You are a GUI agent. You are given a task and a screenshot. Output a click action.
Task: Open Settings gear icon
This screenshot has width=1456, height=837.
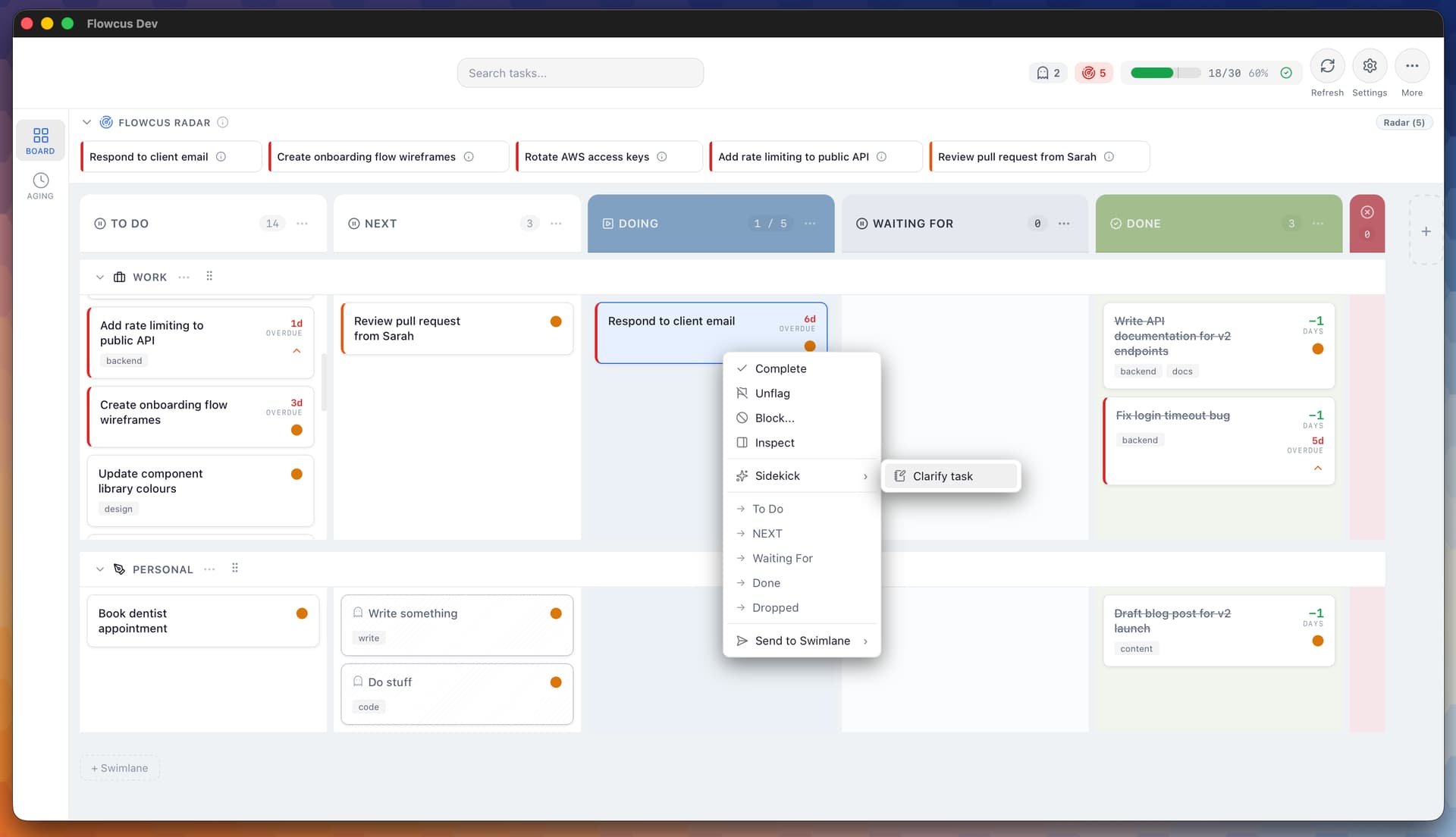(x=1369, y=66)
